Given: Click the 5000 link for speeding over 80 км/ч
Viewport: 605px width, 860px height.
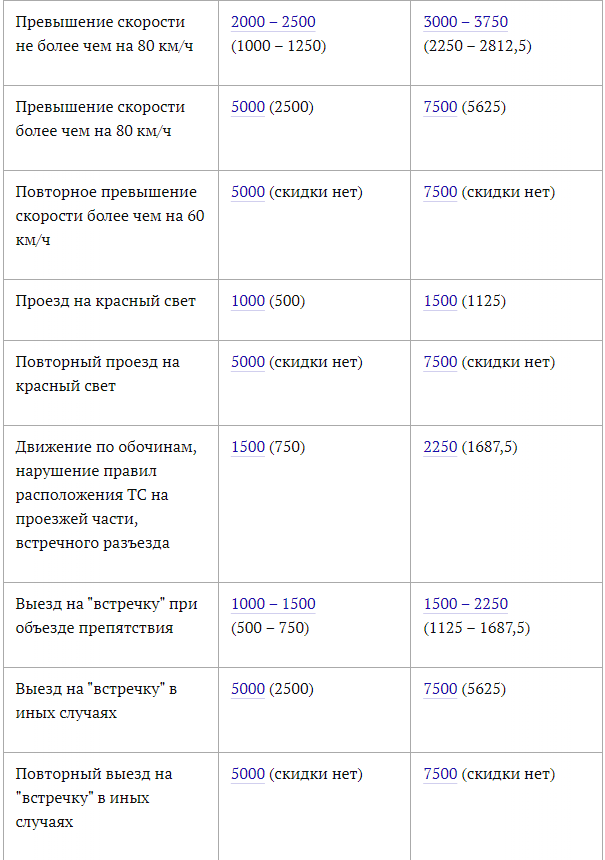Looking at the screenshot, I should click(248, 107).
